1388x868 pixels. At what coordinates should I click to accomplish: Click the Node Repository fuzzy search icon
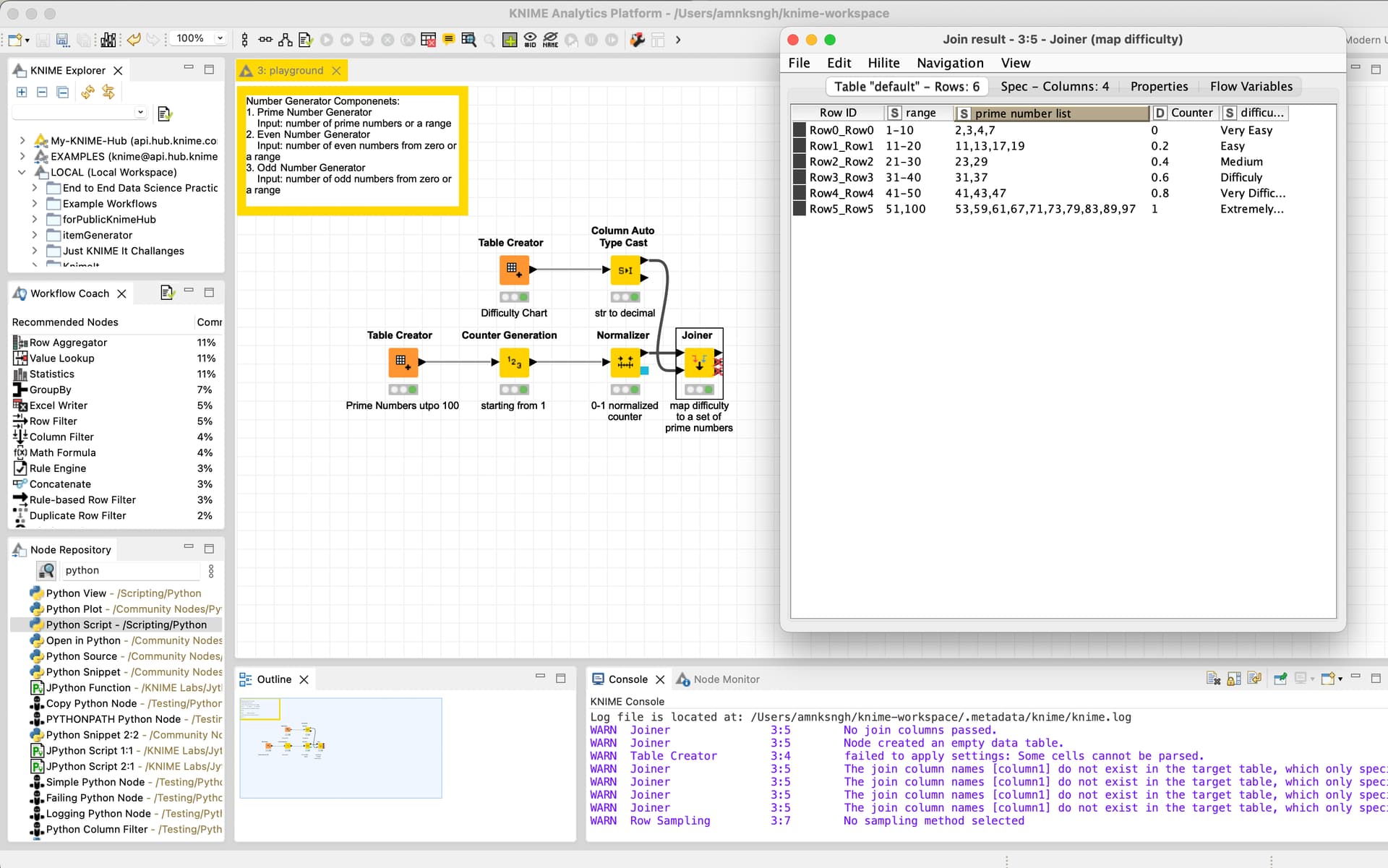pos(46,571)
